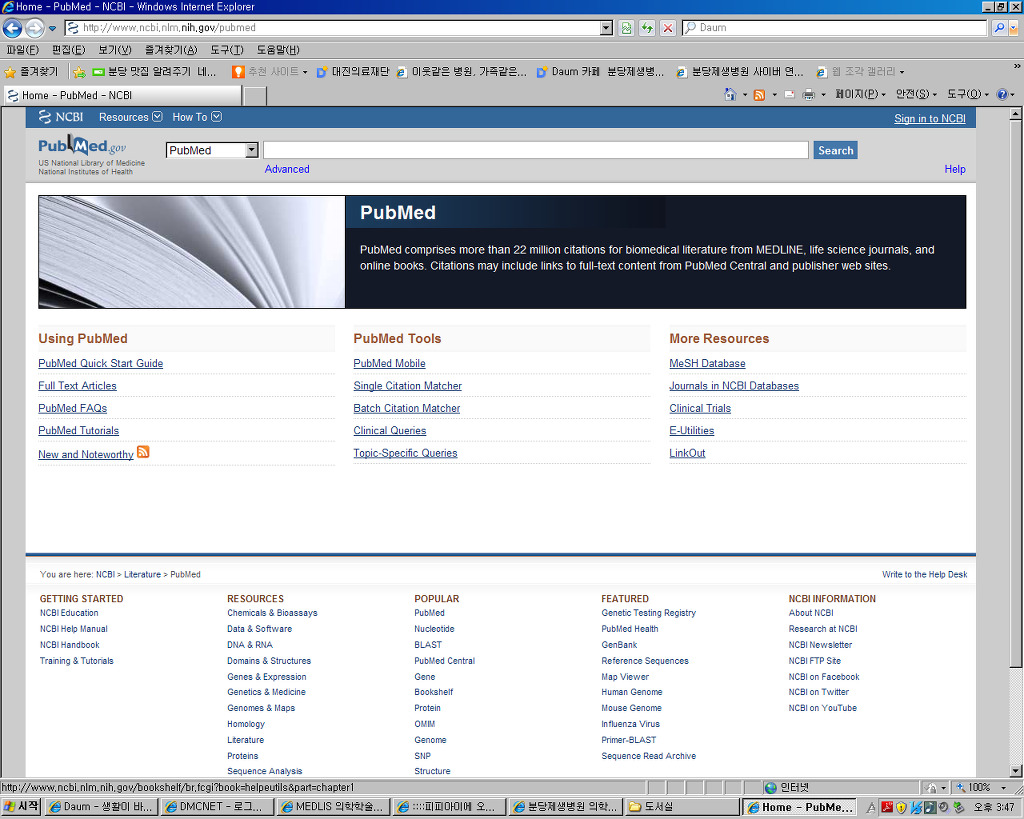The height and width of the screenshot is (819, 1024).
Task: Click the Daum search magnifier button
Action: point(999,27)
